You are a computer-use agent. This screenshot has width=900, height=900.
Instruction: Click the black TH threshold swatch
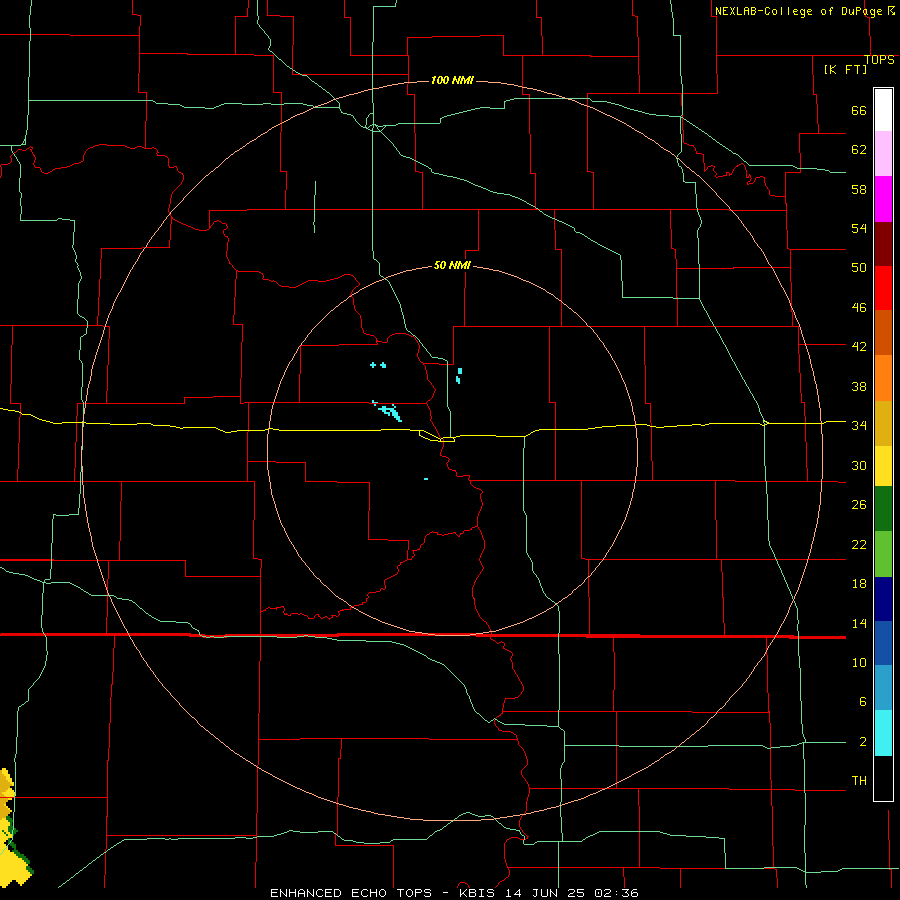[x=883, y=778]
